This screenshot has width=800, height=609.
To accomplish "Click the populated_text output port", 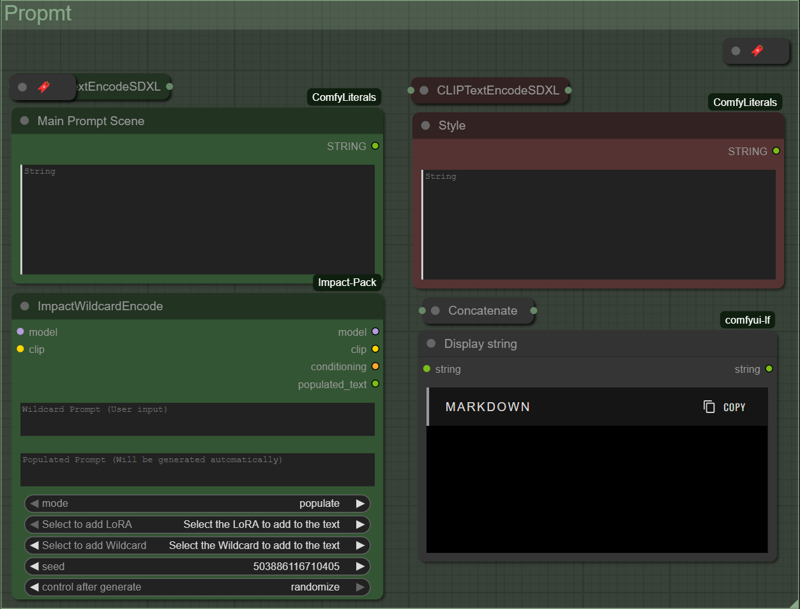I will pos(375,384).
